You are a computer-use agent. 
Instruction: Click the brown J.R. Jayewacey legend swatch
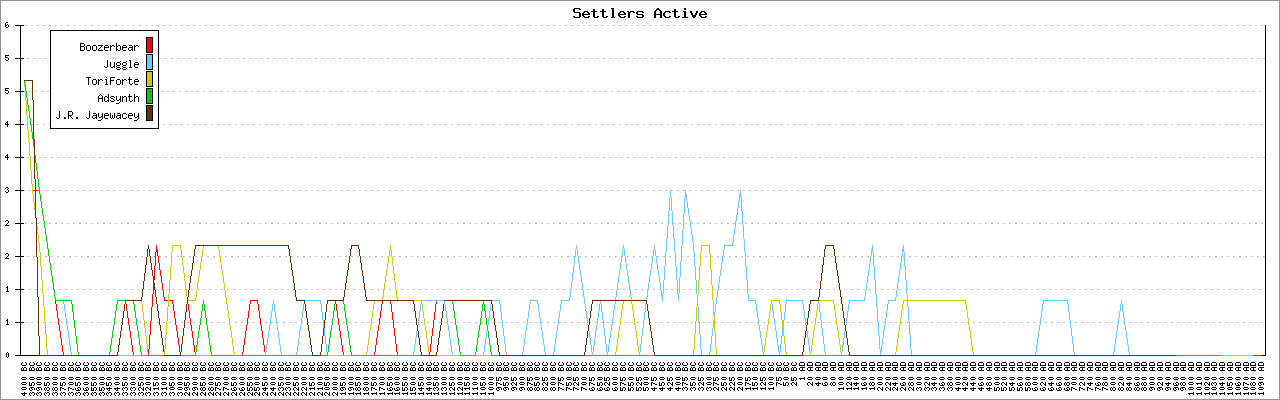click(150, 115)
